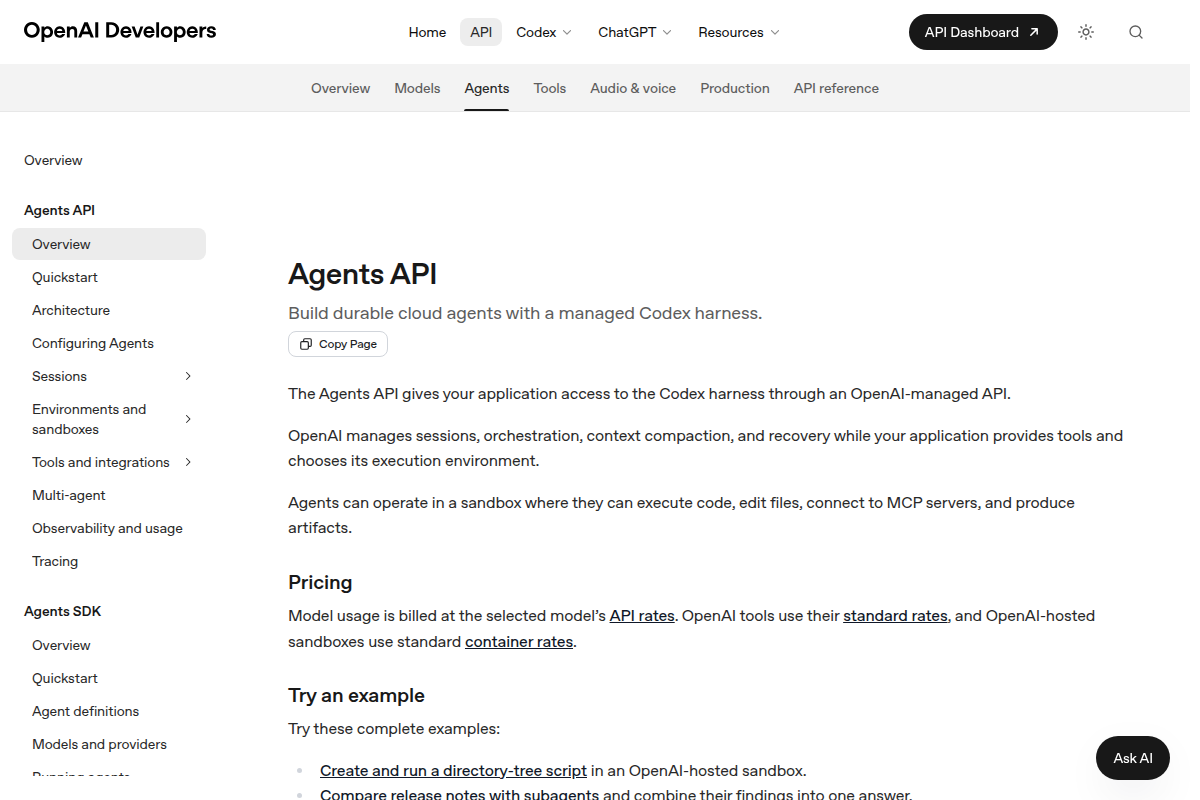Open the Multi-agent sidebar page
The width and height of the screenshot is (1200, 800).
click(x=69, y=495)
